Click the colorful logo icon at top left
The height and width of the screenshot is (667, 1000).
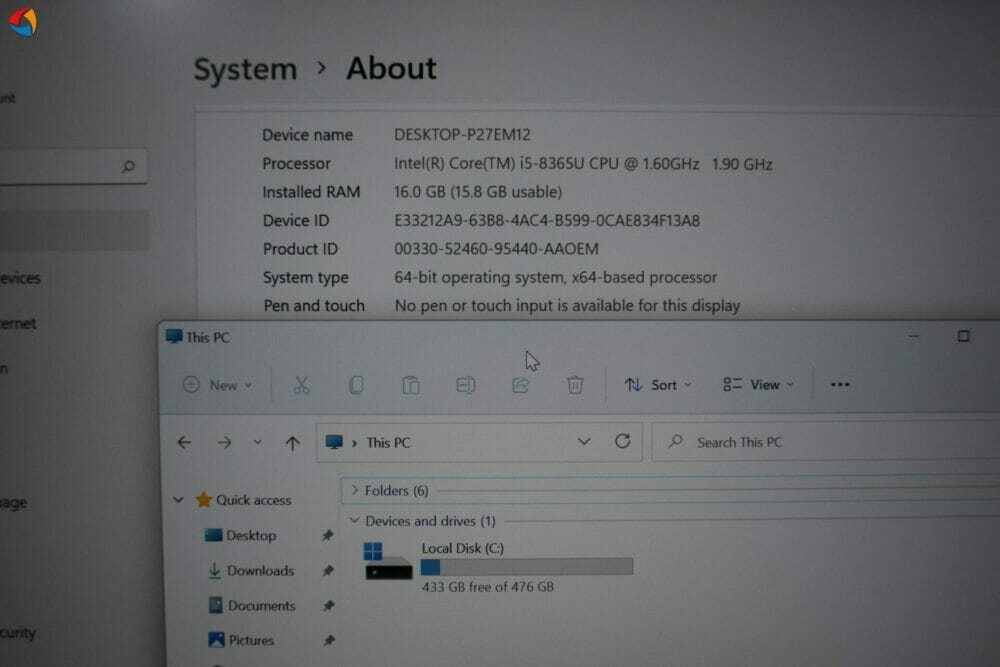[x=22, y=21]
